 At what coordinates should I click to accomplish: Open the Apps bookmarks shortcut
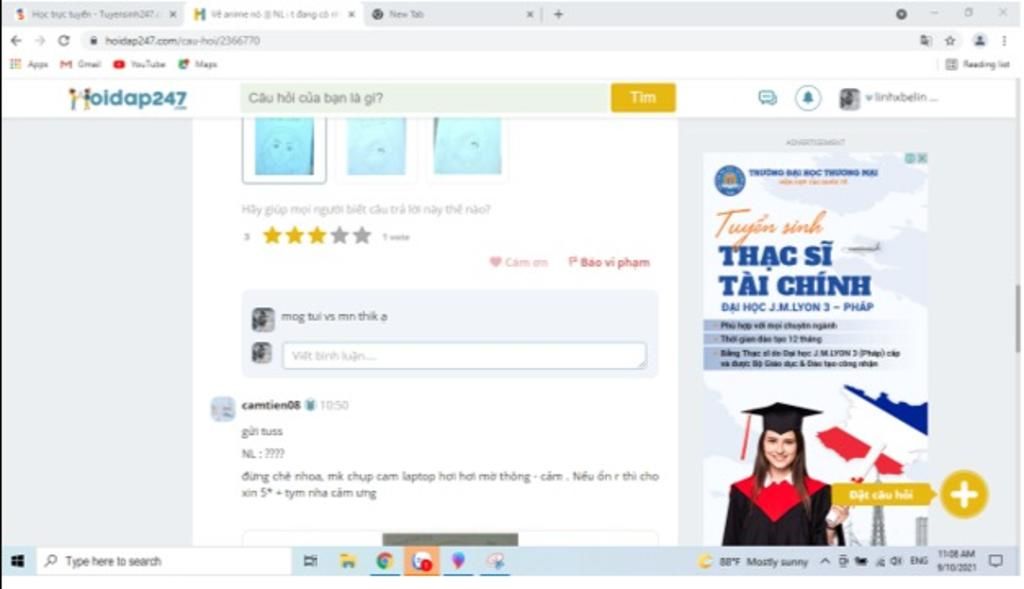pyautogui.click(x=29, y=64)
